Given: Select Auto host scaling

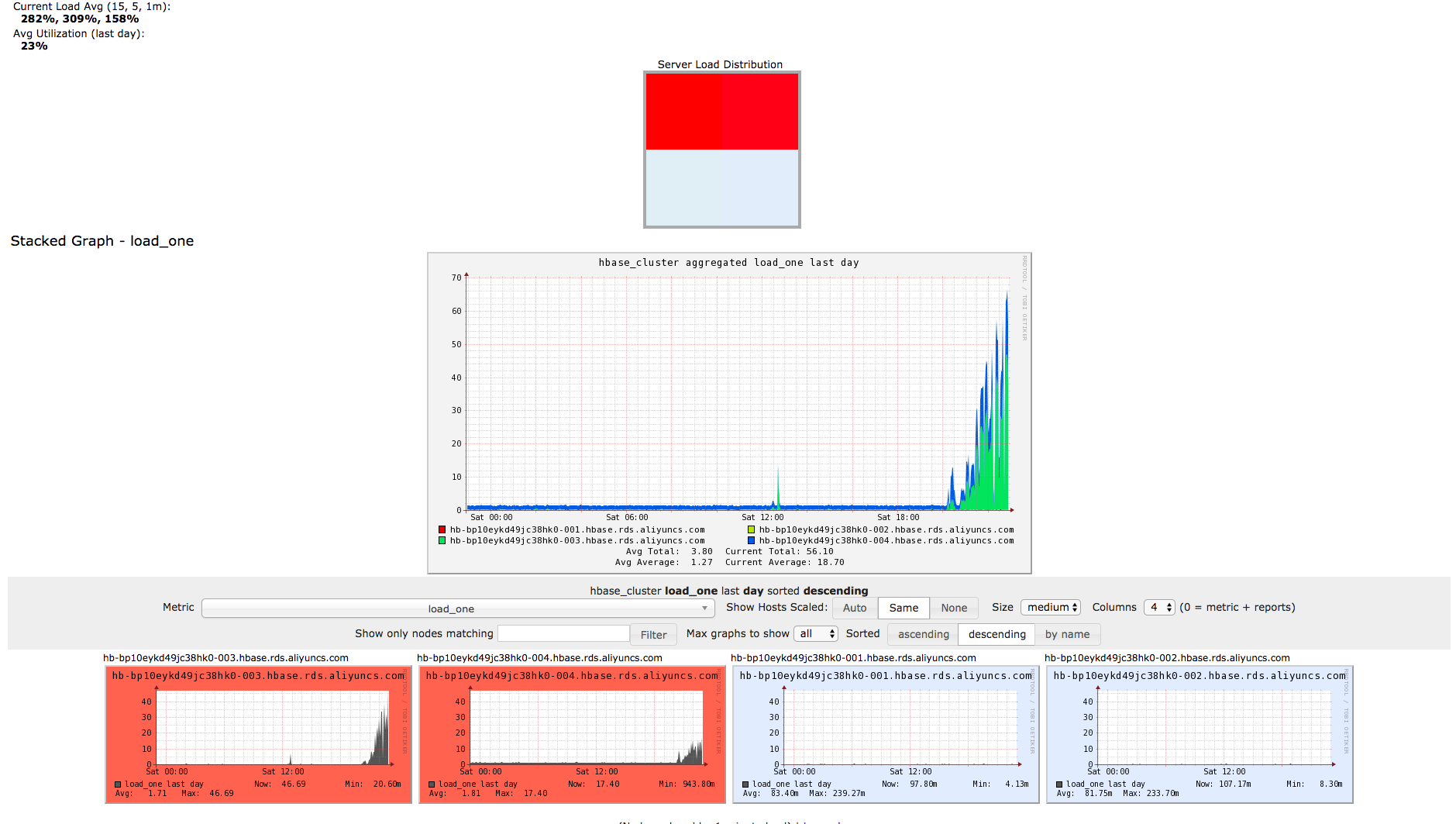Looking at the screenshot, I should coord(855,609).
